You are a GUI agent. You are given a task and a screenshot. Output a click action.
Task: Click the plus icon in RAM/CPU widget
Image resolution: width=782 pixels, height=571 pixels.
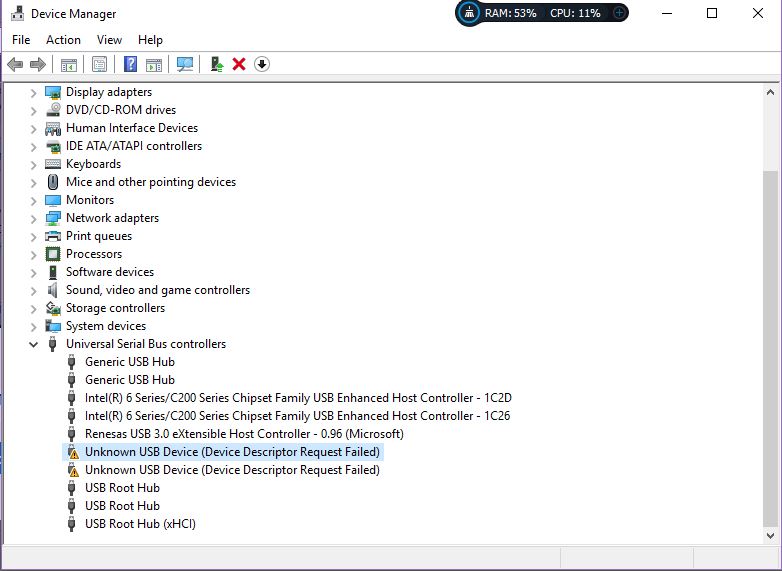click(618, 12)
